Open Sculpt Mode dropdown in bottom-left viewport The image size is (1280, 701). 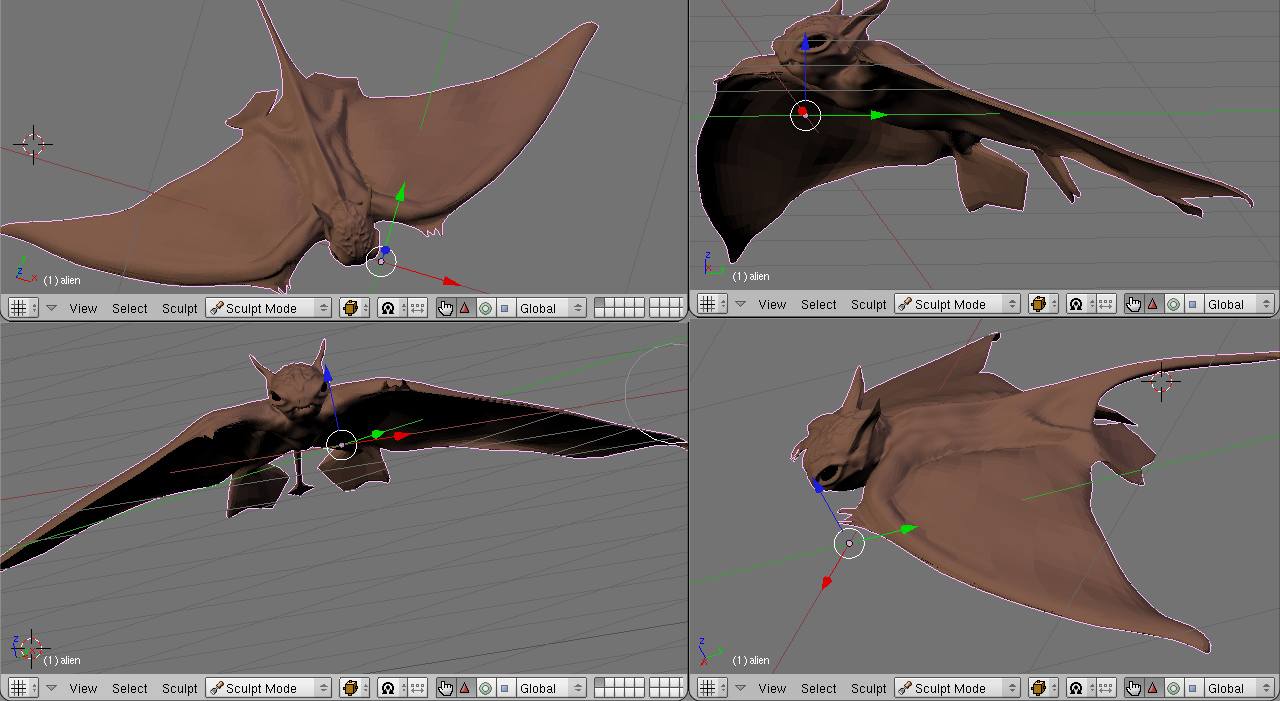pos(269,688)
